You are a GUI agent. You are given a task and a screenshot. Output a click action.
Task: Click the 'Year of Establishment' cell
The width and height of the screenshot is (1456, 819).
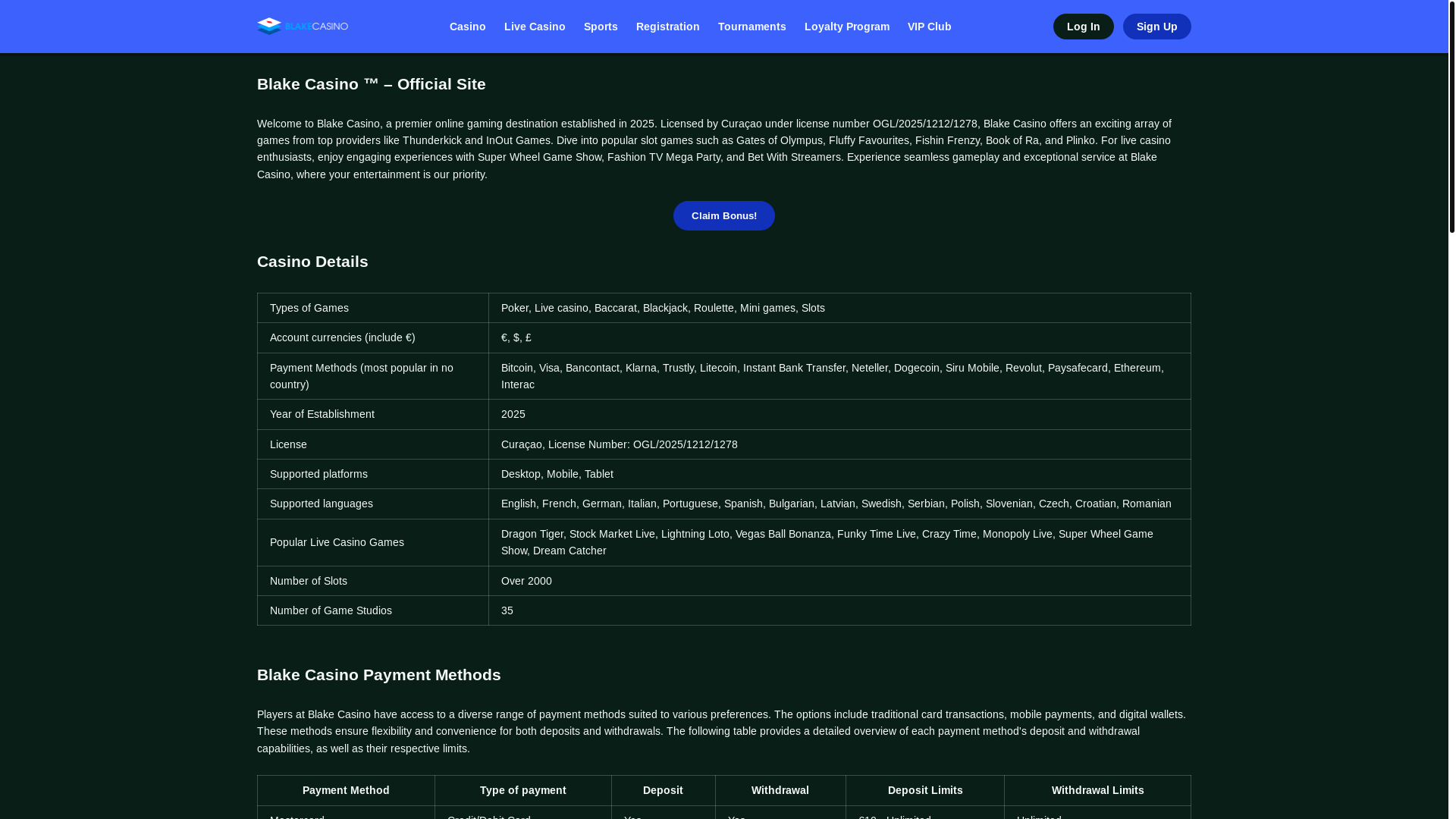373,414
